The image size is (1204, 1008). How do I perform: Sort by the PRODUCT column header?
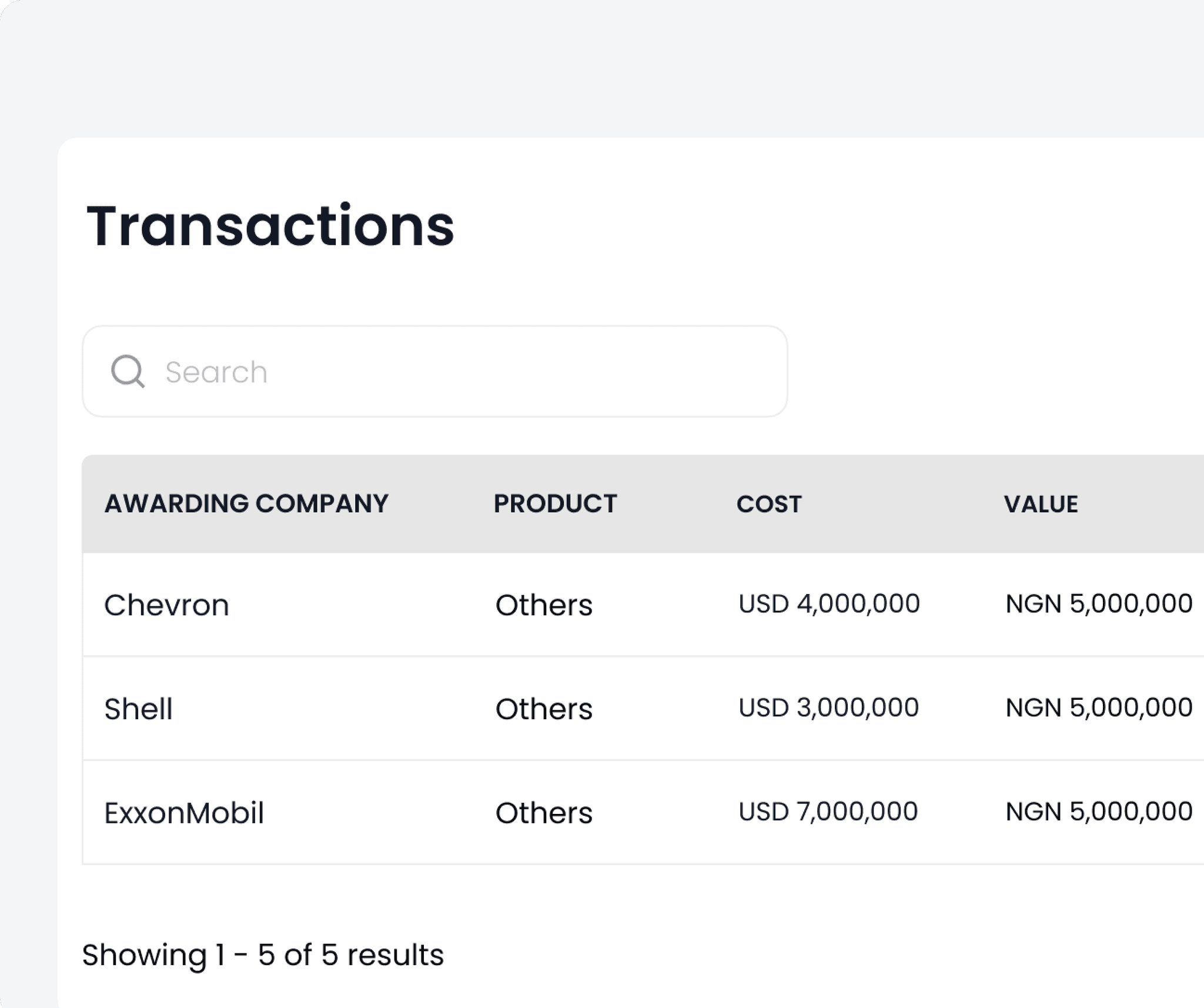555,503
